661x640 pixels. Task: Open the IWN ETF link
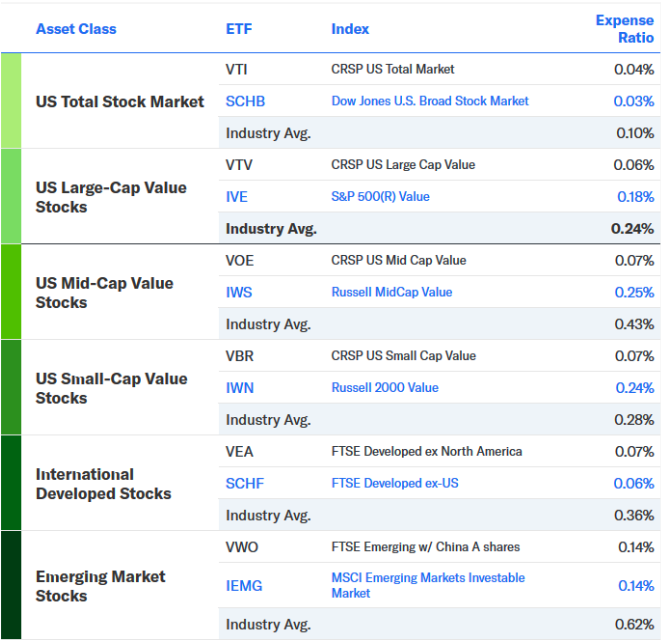(239, 387)
